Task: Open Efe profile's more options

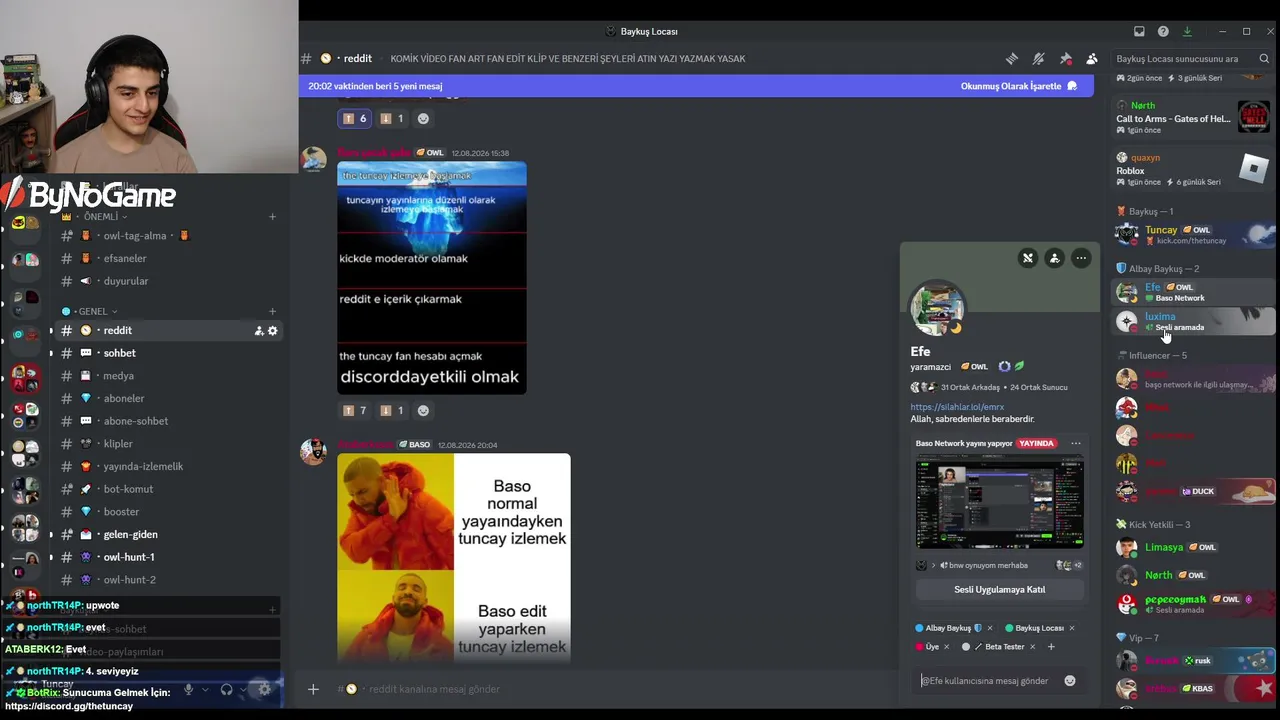Action: (1081, 258)
